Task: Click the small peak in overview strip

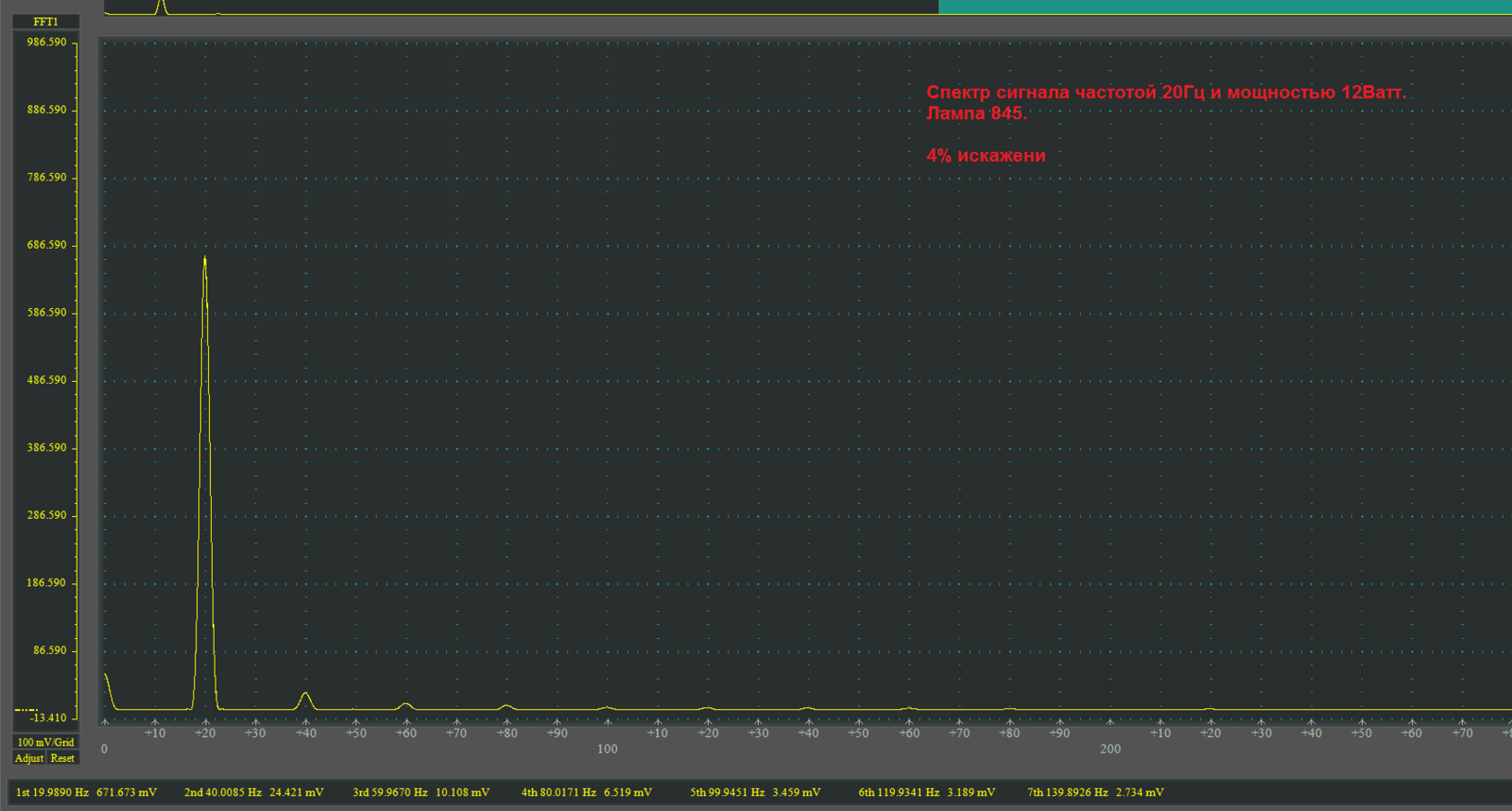Action: [161, 7]
